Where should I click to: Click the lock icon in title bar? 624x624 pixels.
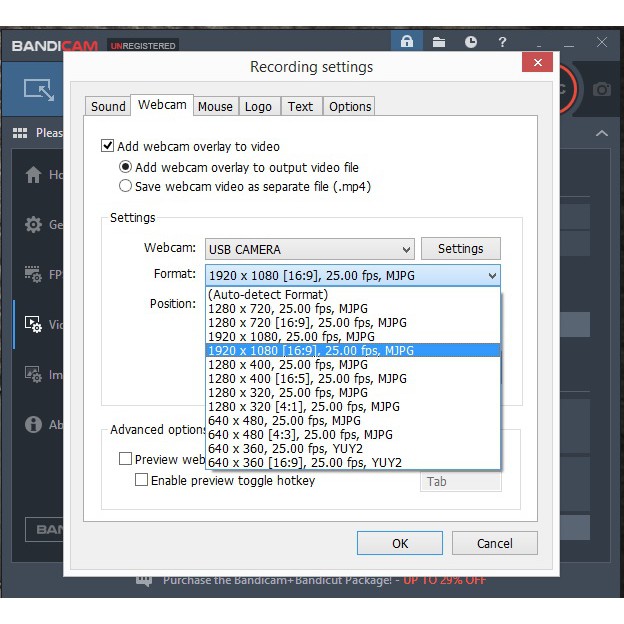coord(406,42)
